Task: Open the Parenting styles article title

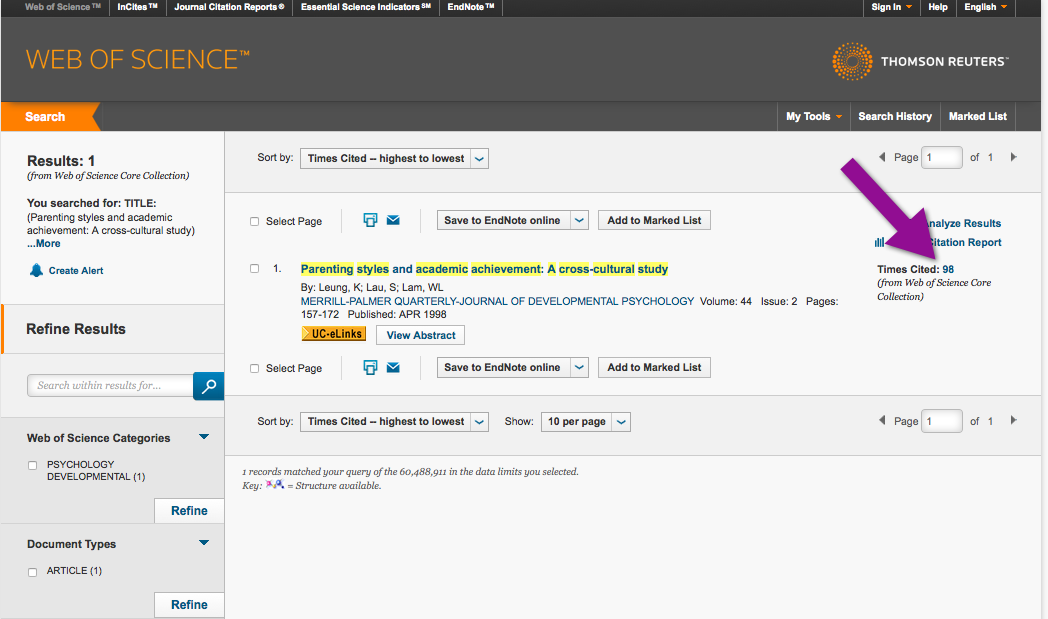Action: pos(485,269)
